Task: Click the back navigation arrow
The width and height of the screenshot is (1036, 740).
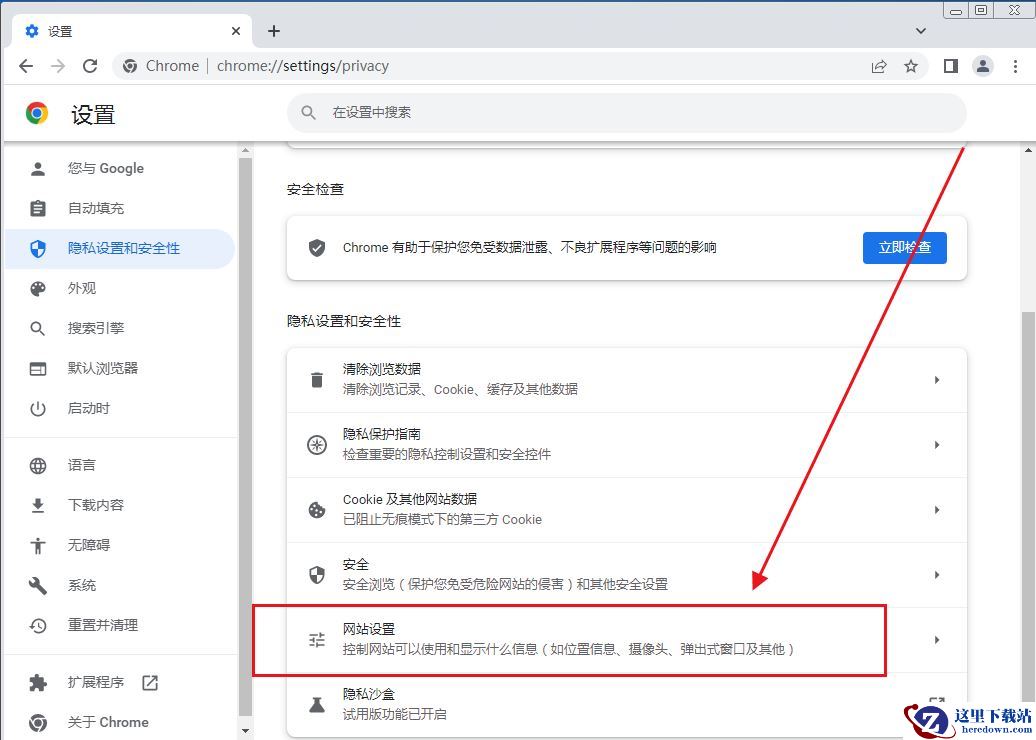Action: (x=26, y=66)
